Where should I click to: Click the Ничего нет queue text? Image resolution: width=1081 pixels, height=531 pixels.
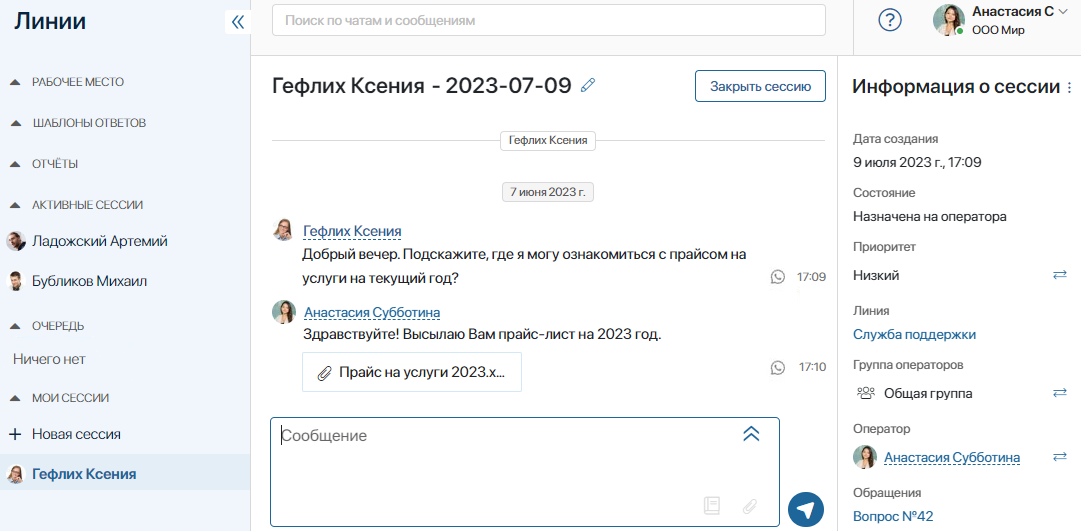49,359
